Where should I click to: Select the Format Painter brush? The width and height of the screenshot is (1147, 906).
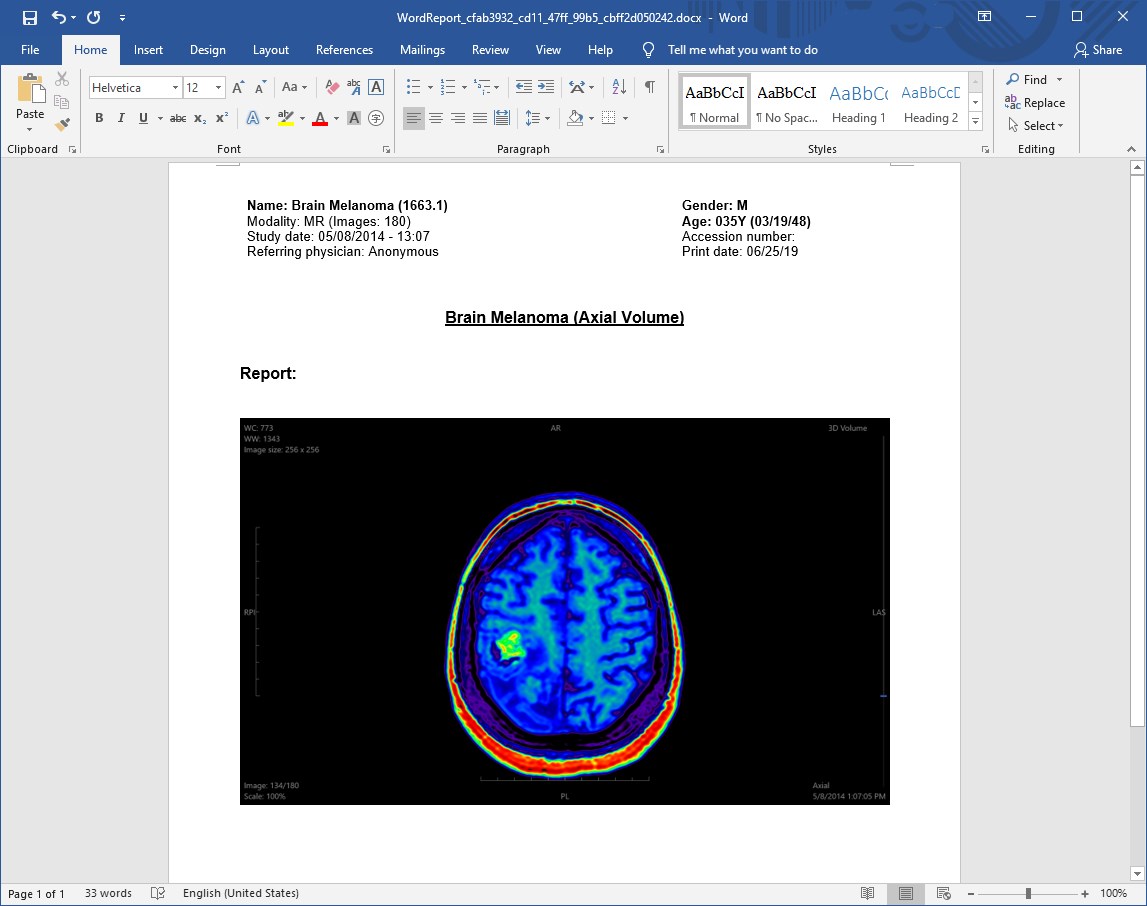click(62, 124)
